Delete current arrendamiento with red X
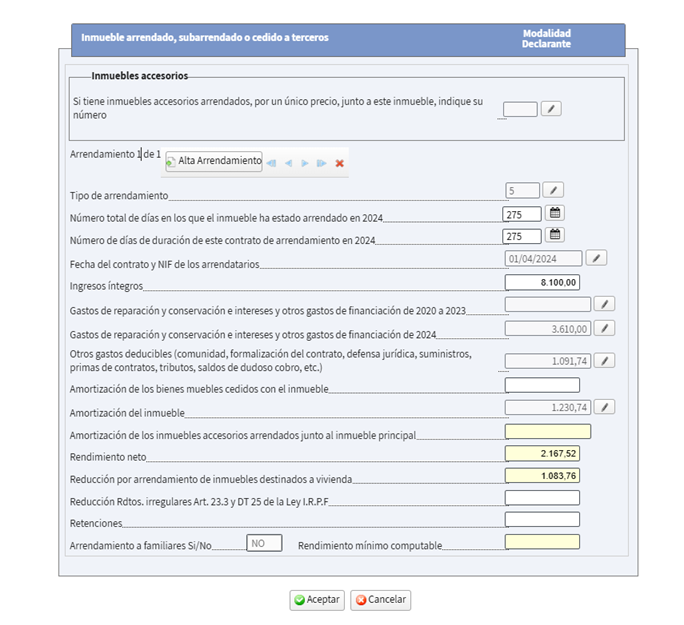684x625 pixels. tap(340, 163)
